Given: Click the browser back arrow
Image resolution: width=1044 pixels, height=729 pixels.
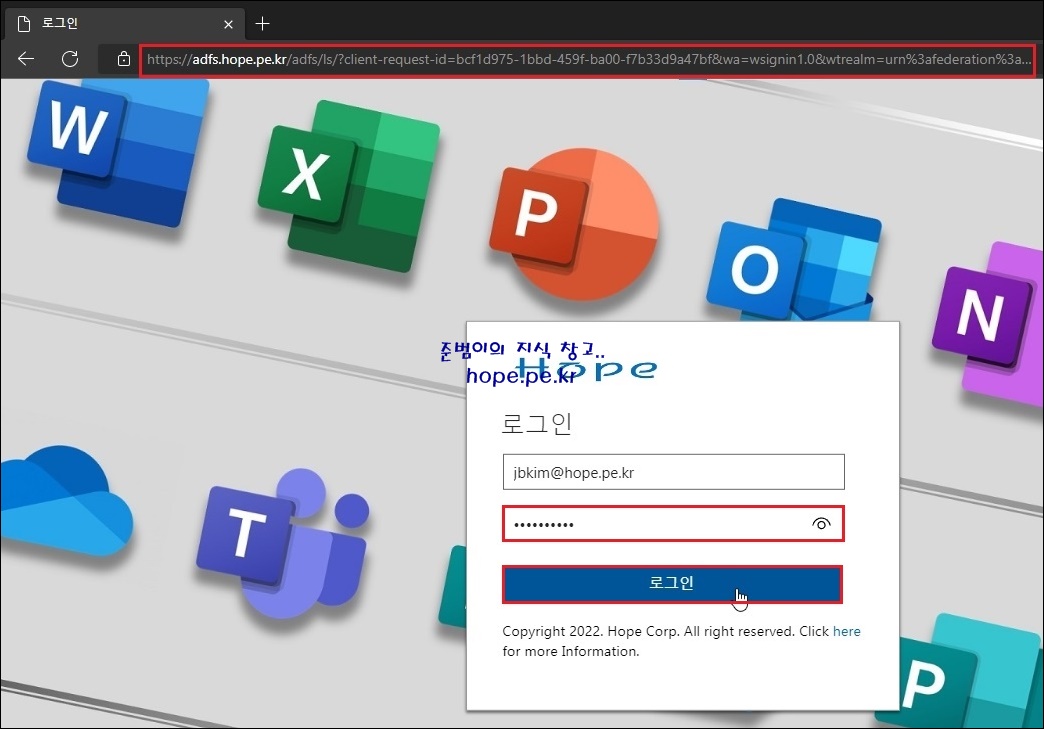Looking at the screenshot, I should (x=26, y=59).
